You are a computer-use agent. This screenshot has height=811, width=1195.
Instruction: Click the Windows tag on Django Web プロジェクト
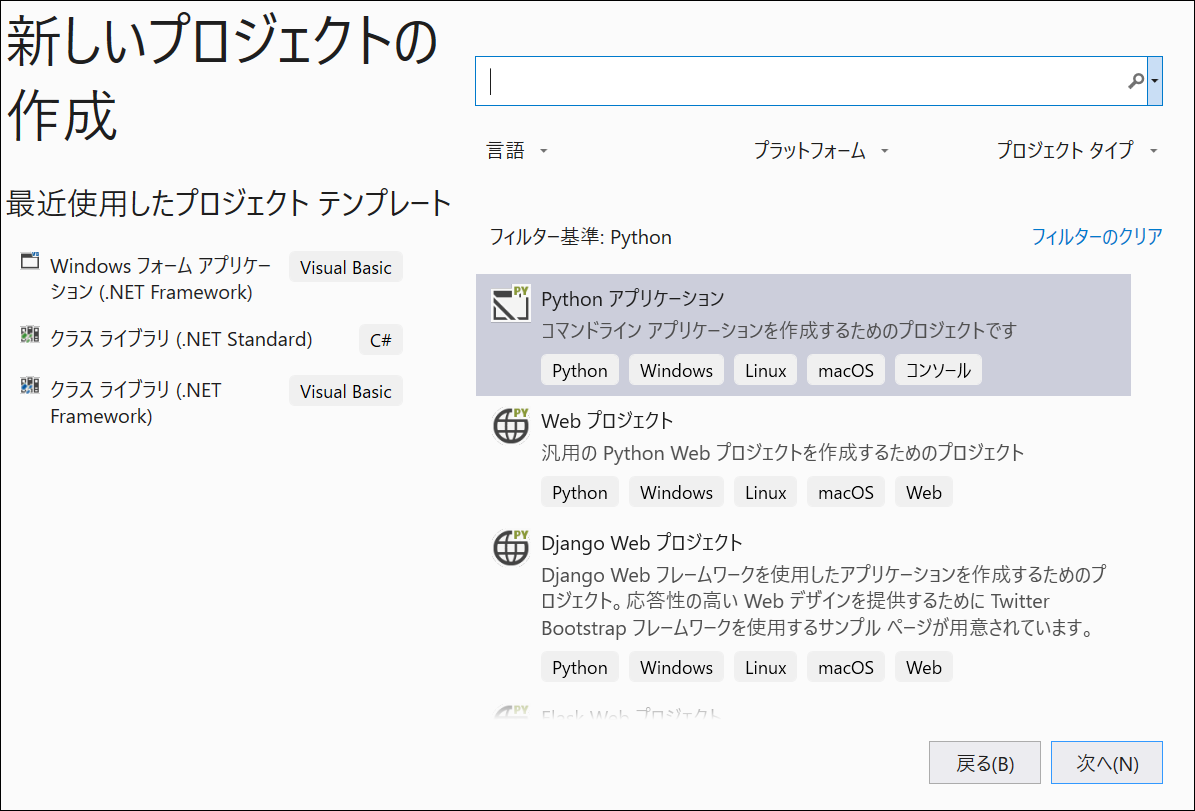(676, 667)
